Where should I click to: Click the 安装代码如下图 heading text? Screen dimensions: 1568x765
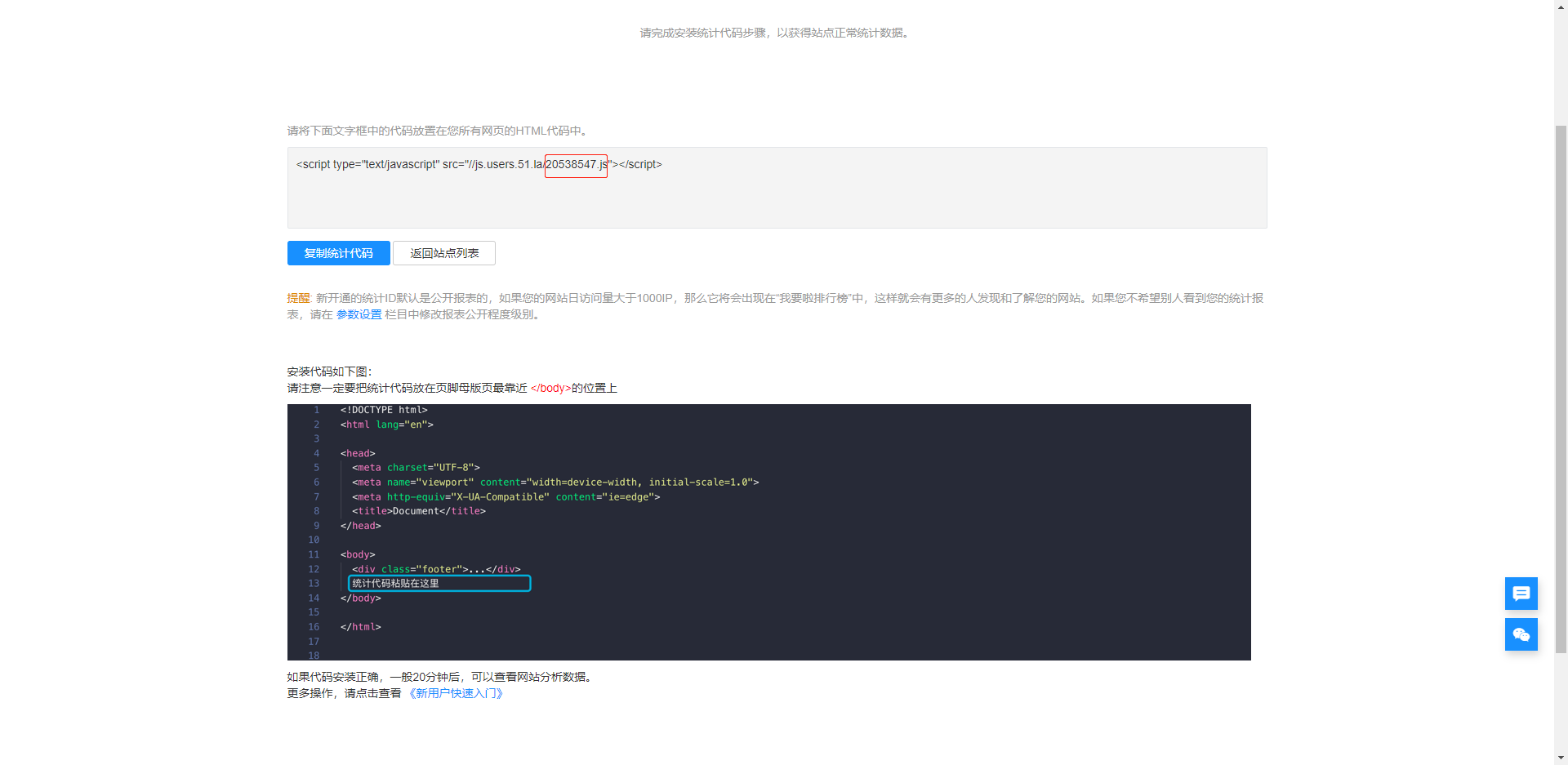[329, 371]
